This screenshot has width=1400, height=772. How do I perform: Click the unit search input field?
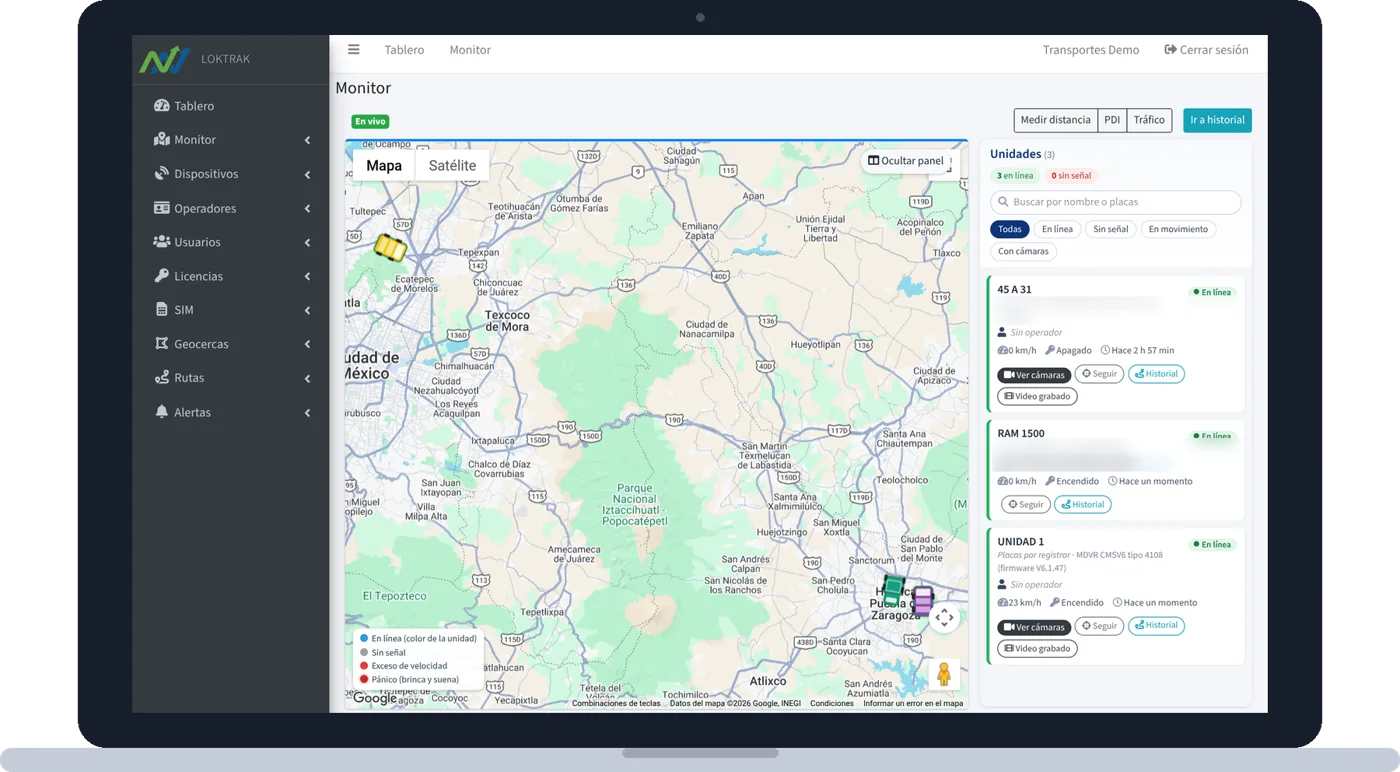1115,202
